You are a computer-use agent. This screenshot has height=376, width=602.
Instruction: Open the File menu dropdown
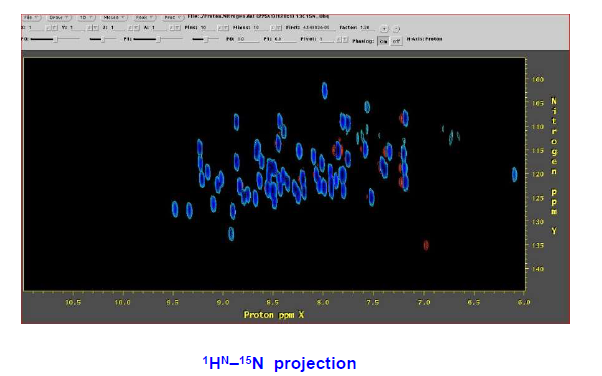31,17
